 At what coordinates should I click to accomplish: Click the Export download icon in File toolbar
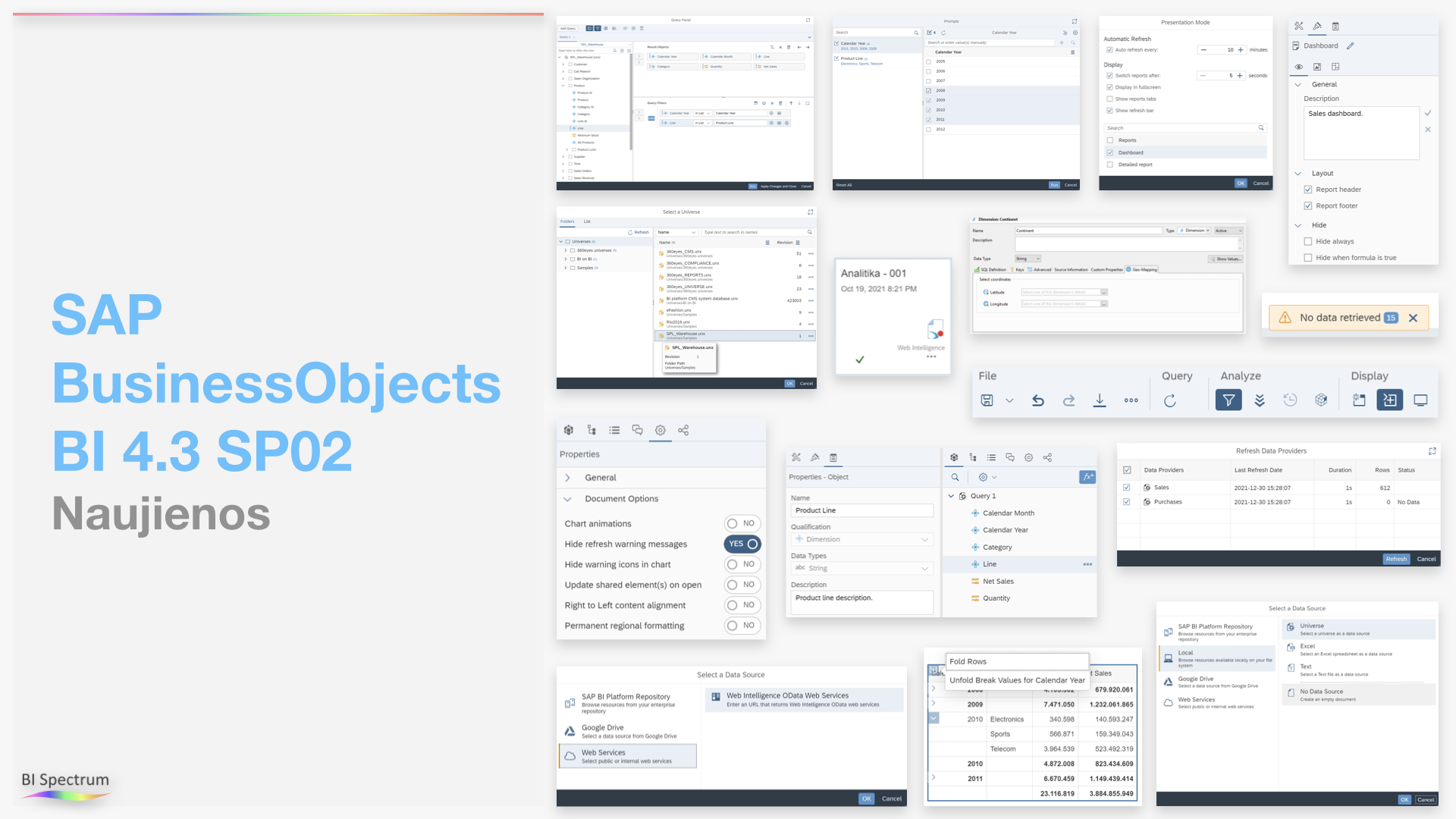[1100, 400]
